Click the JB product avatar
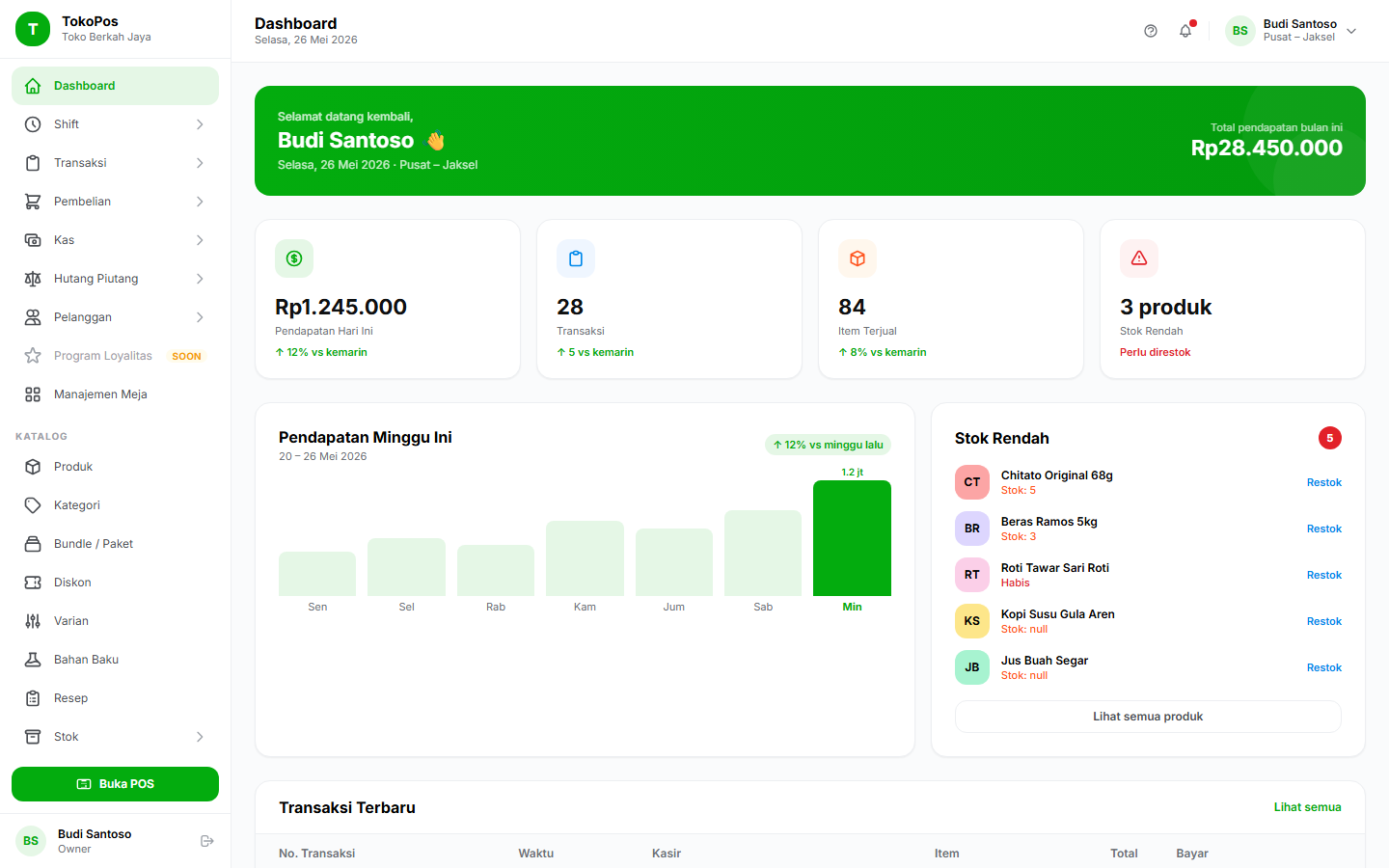The image size is (1389, 868). pos(972,667)
